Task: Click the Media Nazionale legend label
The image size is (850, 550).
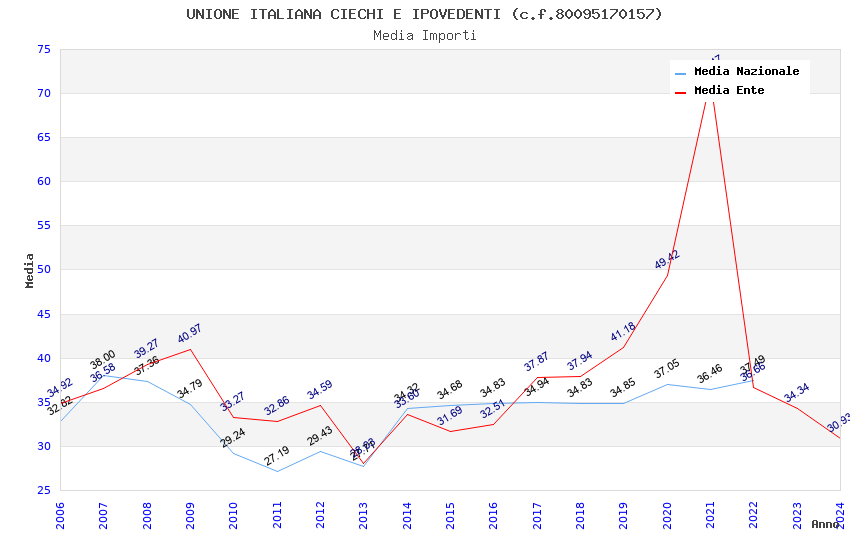Action: 746,71
